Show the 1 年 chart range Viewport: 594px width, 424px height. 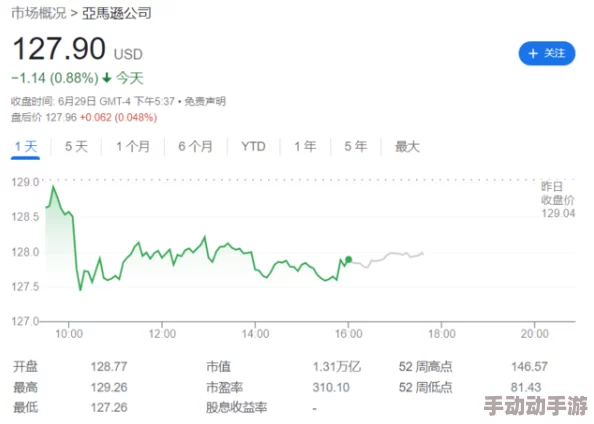point(305,146)
